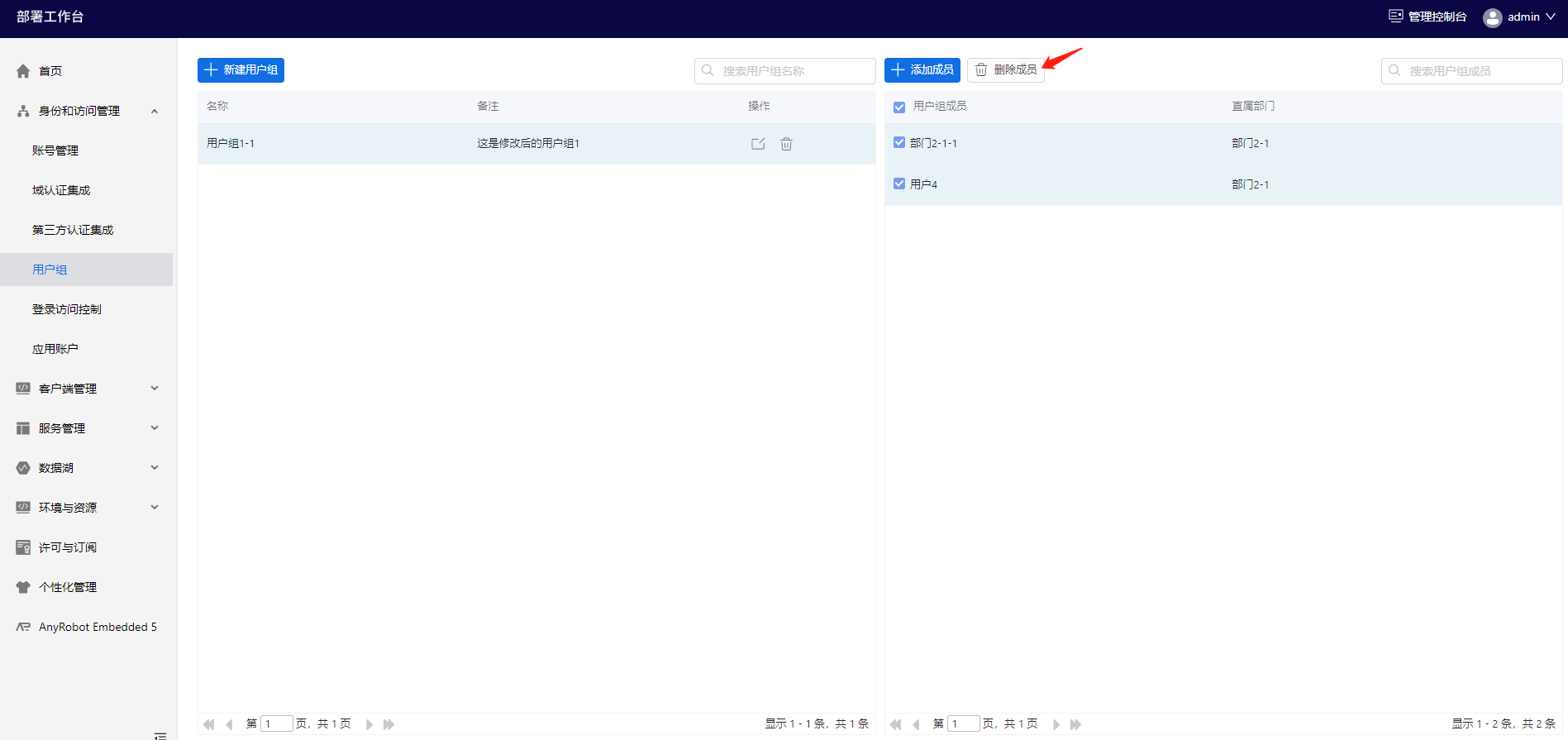Click the 客户端管理 sidebar icon

tap(23, 389)
